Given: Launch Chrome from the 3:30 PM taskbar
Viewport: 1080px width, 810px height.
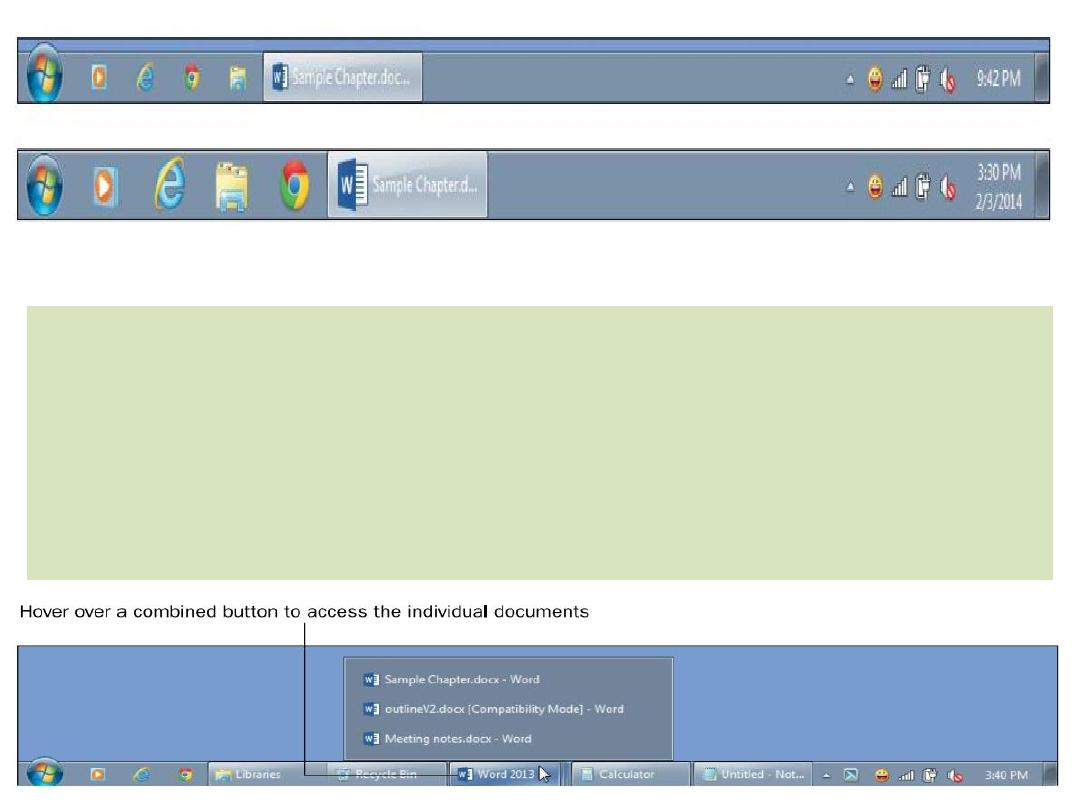Looking at the screenshot, I should (x=295, y=185).
